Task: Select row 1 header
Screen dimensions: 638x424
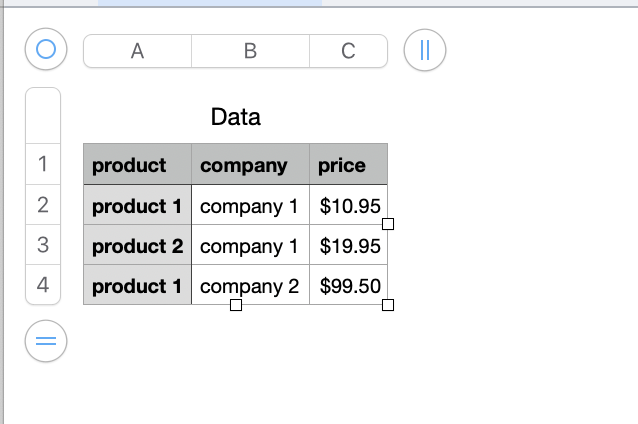Action: point(43,165)
